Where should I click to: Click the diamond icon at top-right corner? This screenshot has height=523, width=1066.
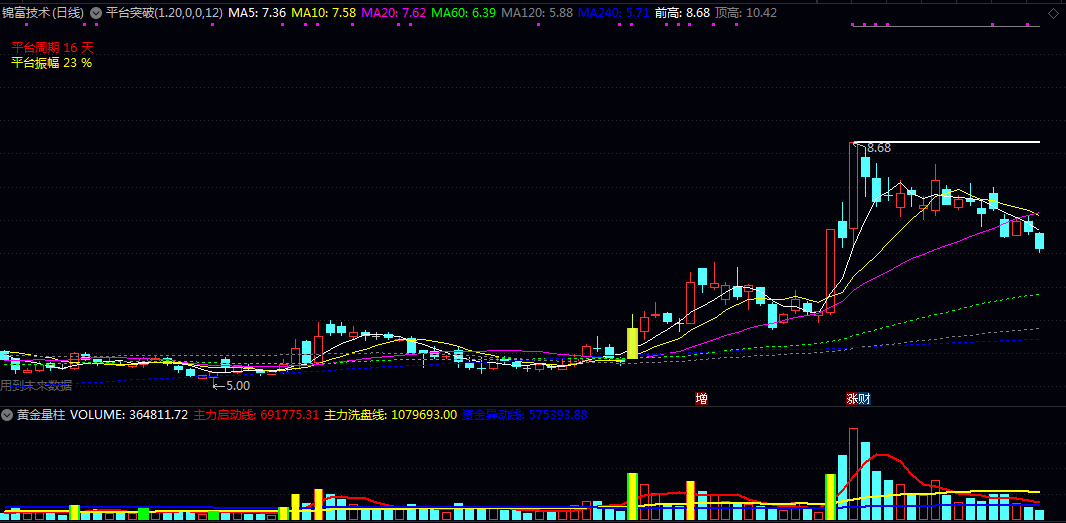[1053, 12]
